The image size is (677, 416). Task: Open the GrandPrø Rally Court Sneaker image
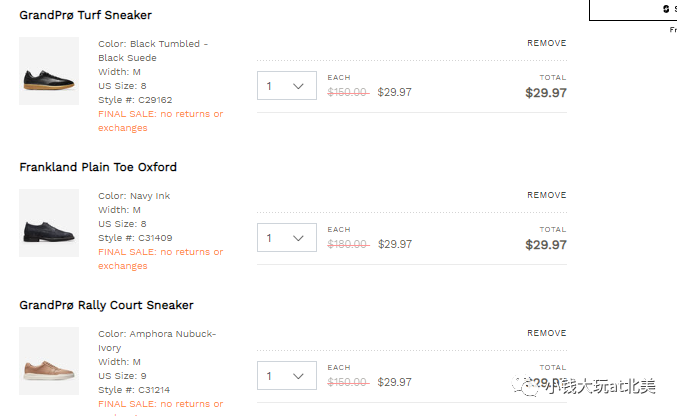[x=49, y=361]
